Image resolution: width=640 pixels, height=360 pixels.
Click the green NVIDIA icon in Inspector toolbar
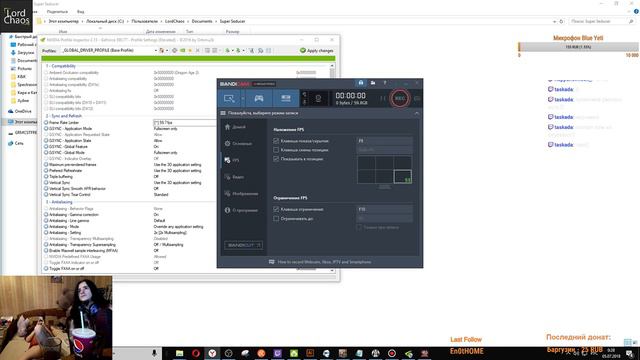[x=182, y=50]
